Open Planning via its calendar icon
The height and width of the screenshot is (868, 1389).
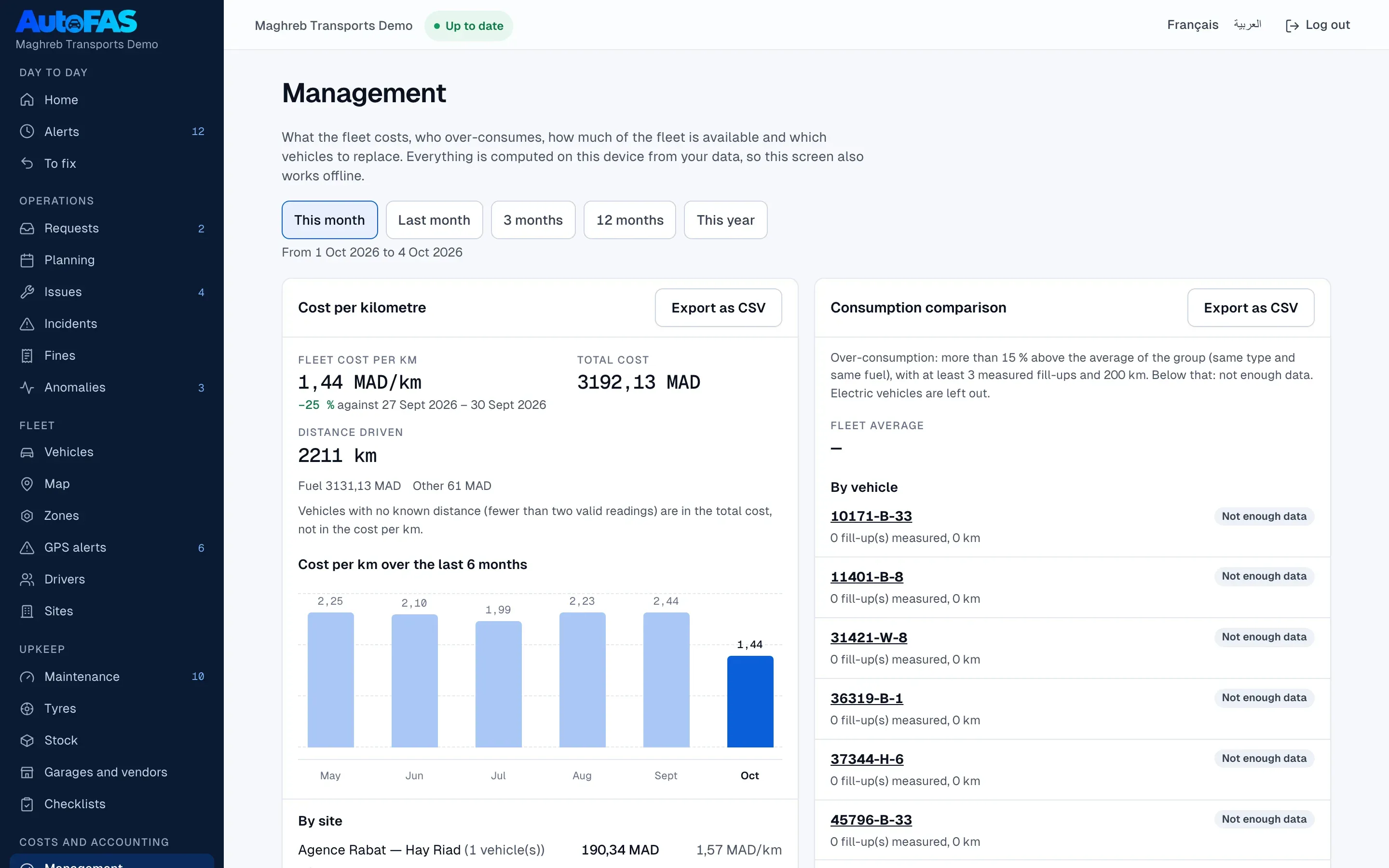27,260
